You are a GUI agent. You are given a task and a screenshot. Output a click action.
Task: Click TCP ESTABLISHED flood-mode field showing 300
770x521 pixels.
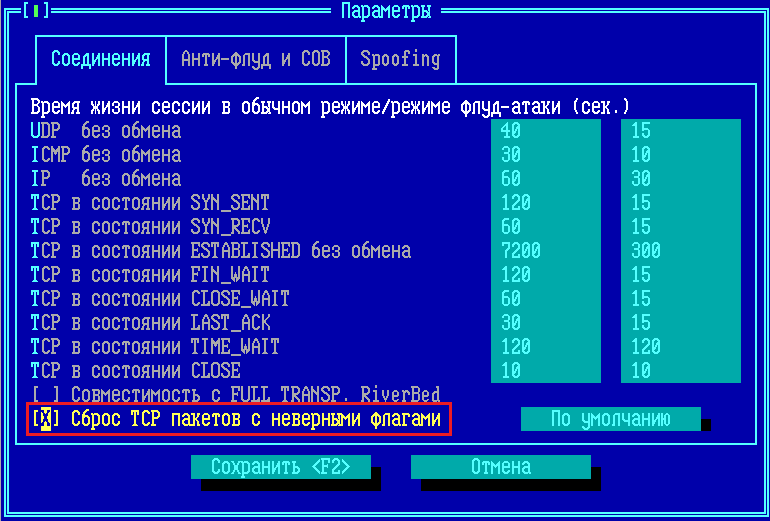pyautogui.click(x=680, y=251)
